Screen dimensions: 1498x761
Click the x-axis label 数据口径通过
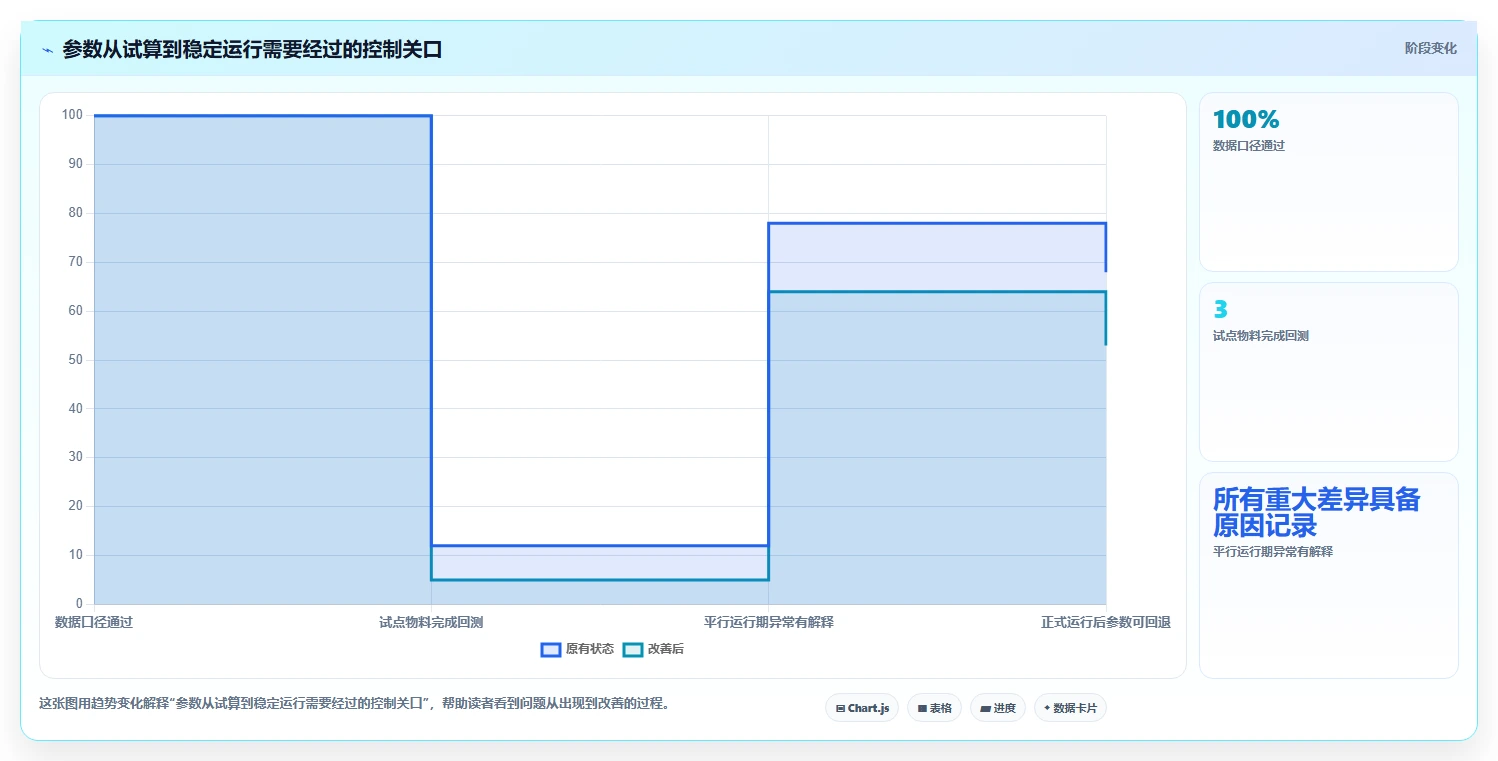pyautogui.click(x=94, y=622)
